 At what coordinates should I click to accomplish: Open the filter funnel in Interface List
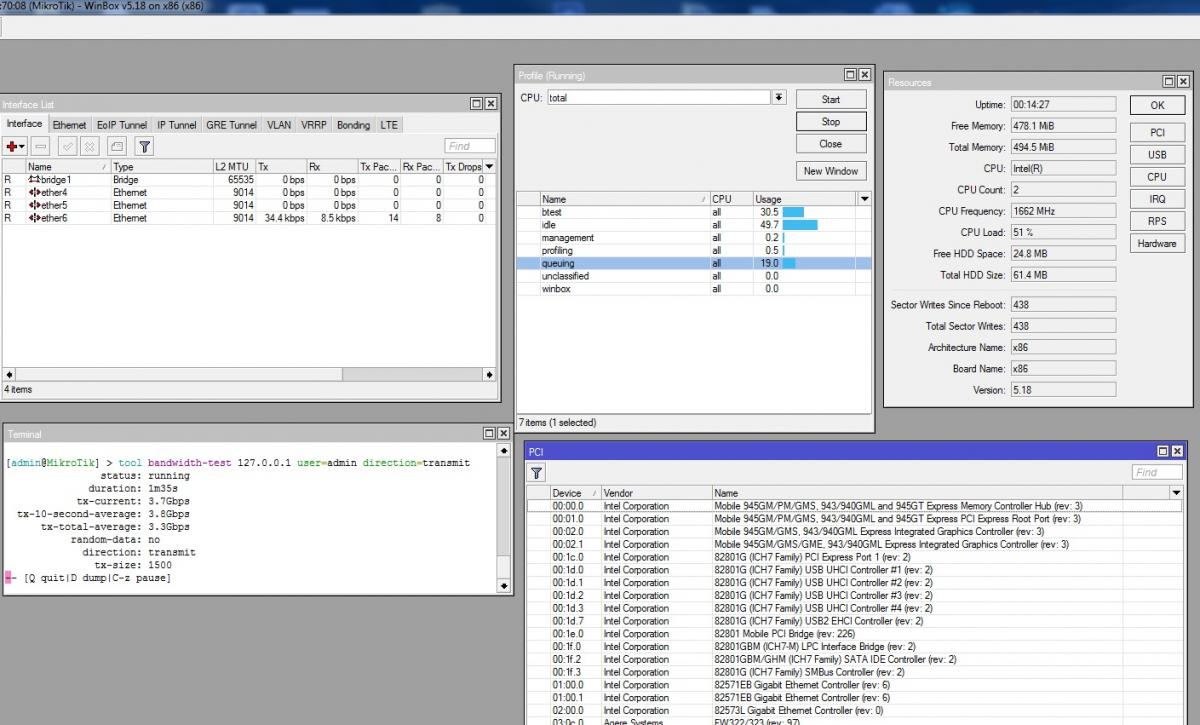144,146
